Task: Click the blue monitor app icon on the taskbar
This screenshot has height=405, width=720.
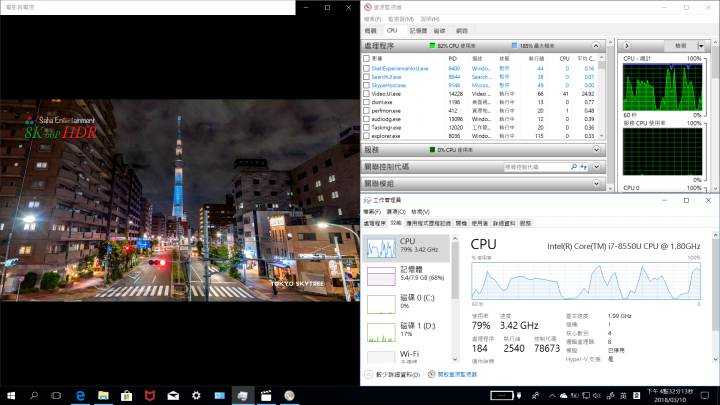Action: 219,395
